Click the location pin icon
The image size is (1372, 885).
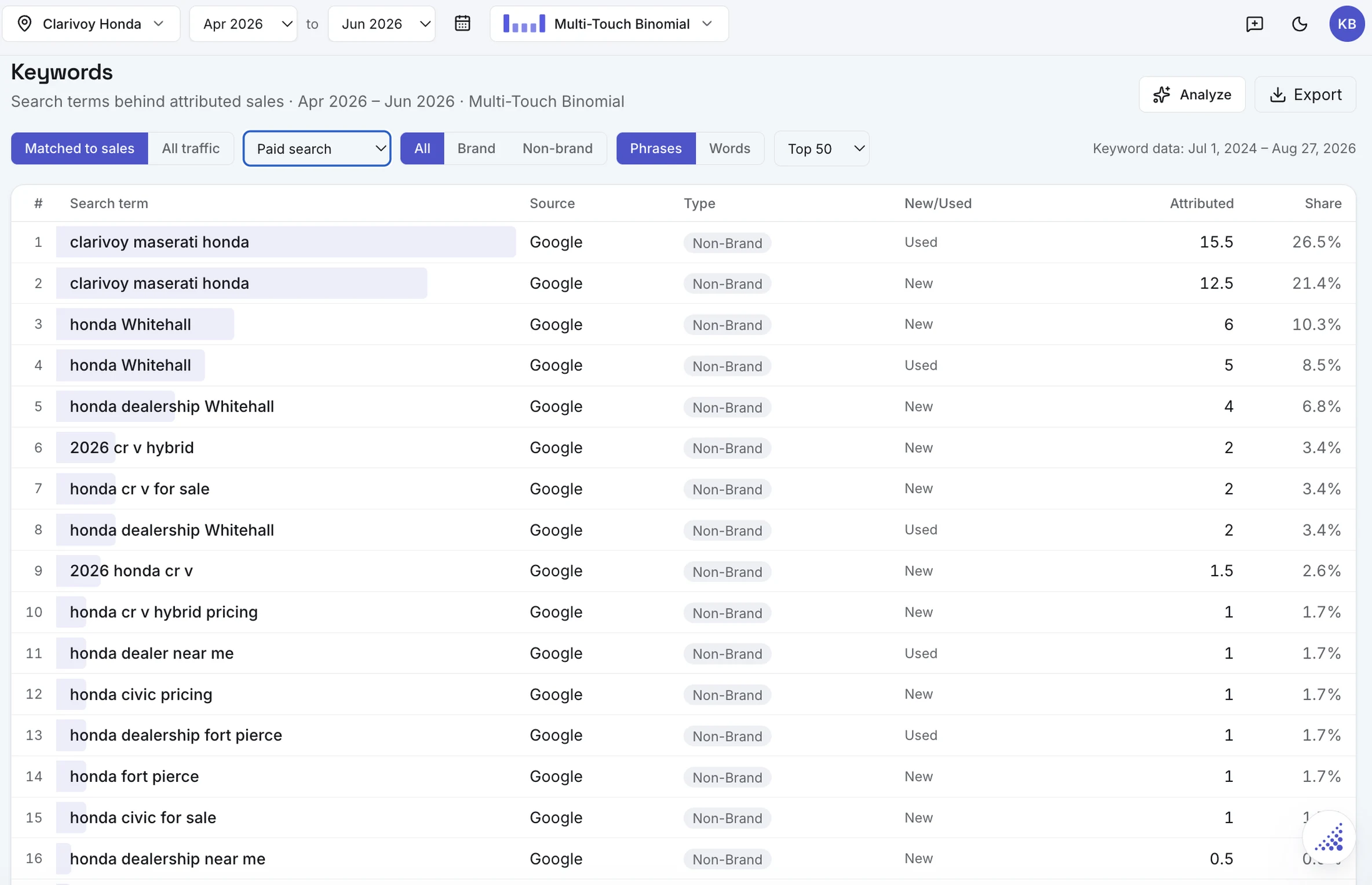[x=24, y=24]
